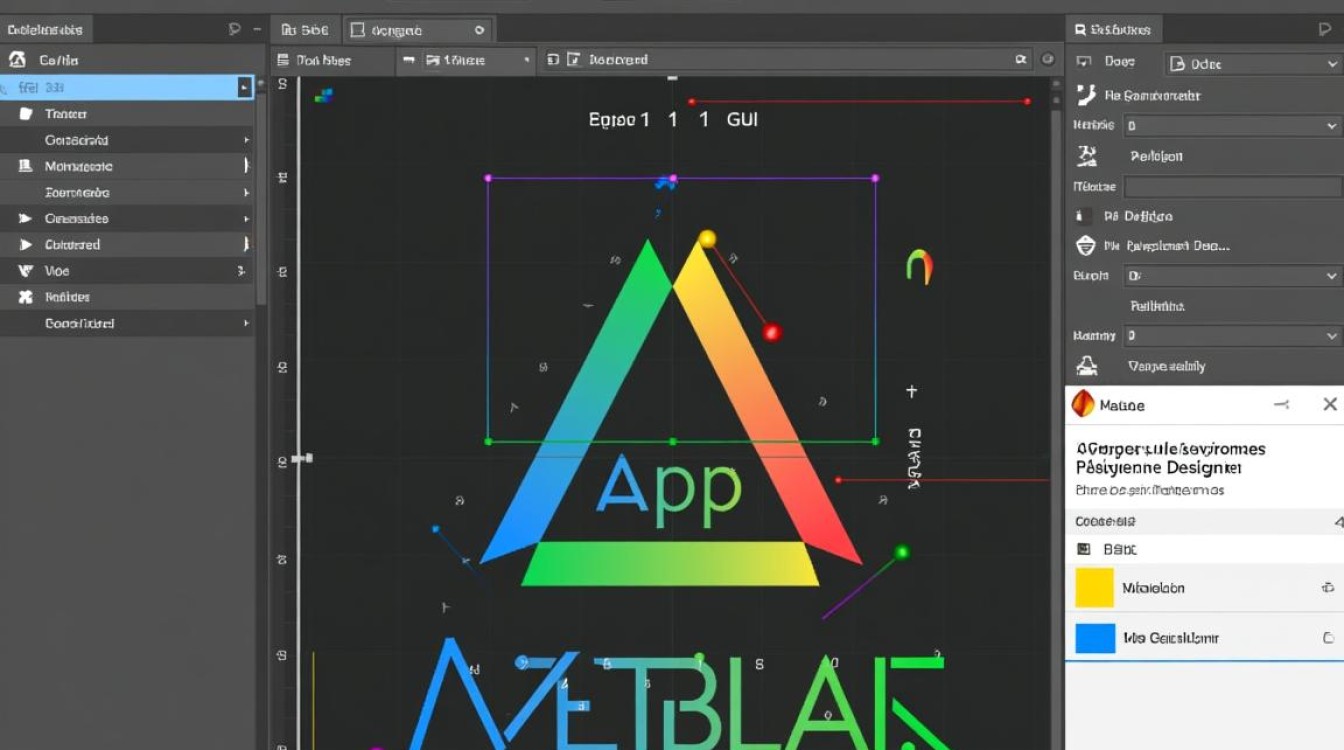This screenshot has width=1344, height=750.
Task: Click the search icon in top-right panel tab
Action: click(x=1079, y=30)
